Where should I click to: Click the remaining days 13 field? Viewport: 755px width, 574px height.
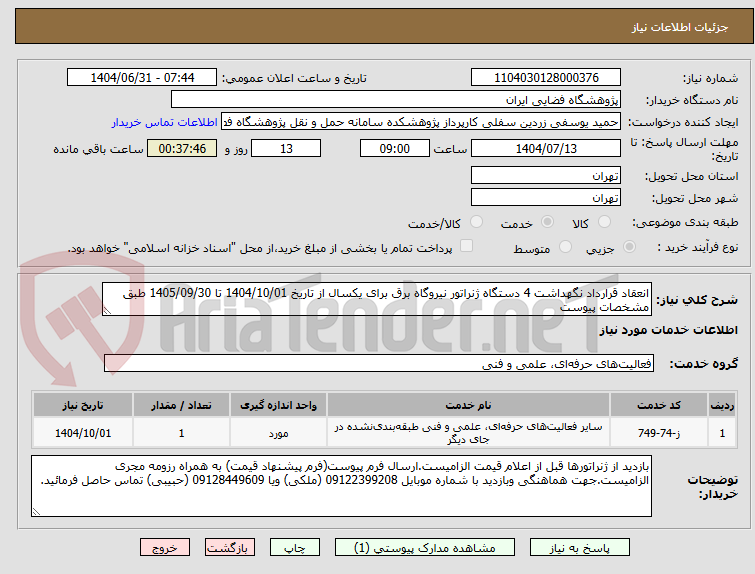tap(286, 148)
